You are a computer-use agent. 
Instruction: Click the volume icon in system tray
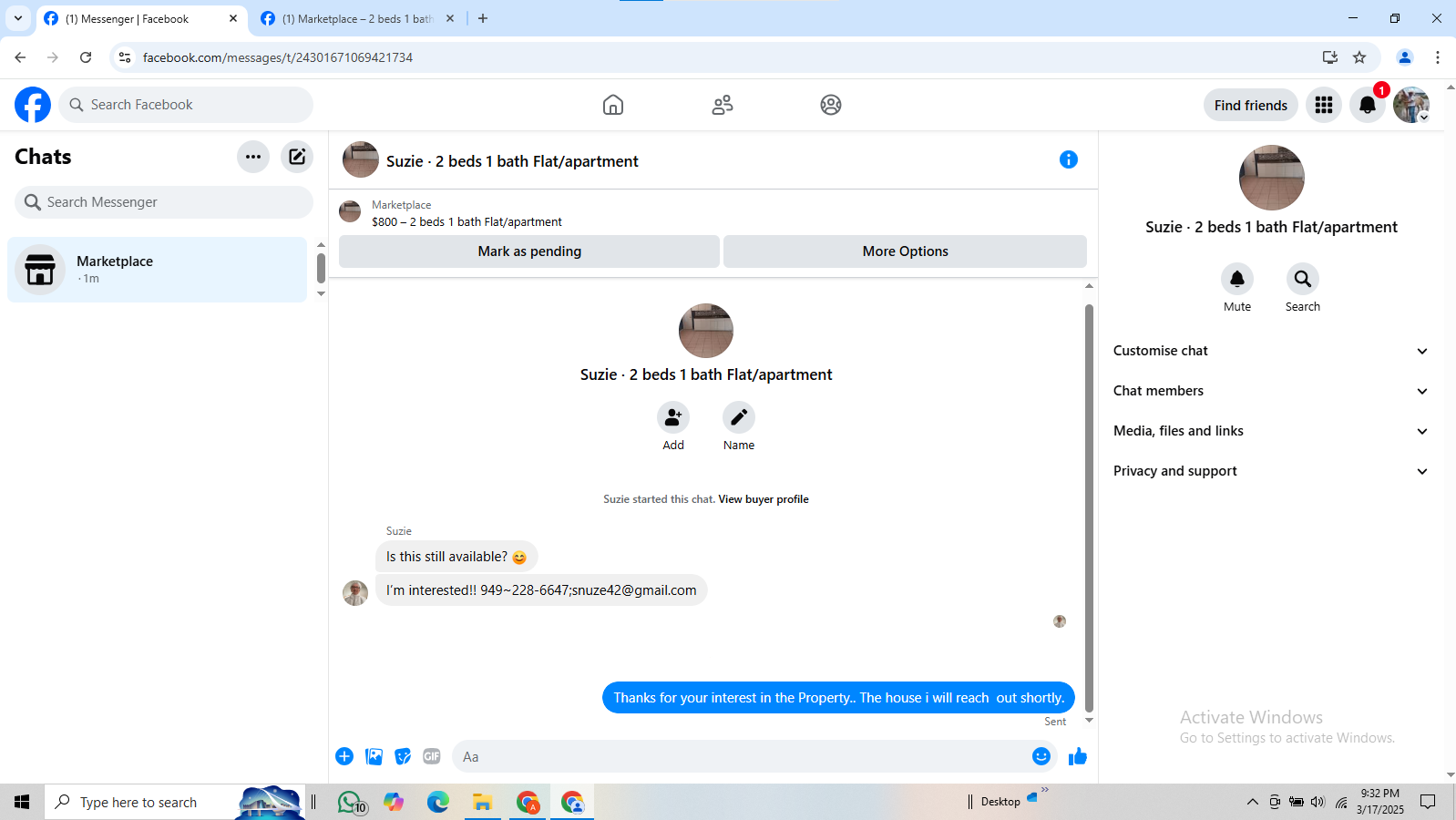pos(1318,802)
